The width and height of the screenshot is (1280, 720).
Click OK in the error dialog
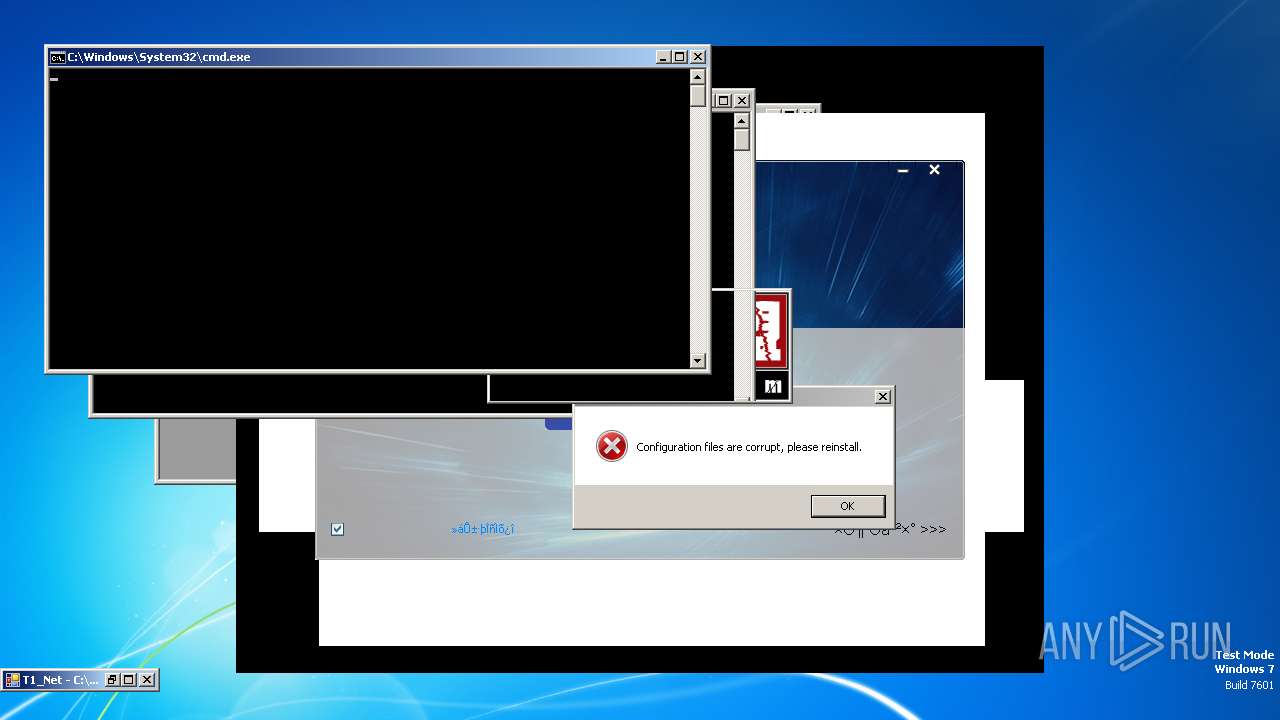(847, 506)
